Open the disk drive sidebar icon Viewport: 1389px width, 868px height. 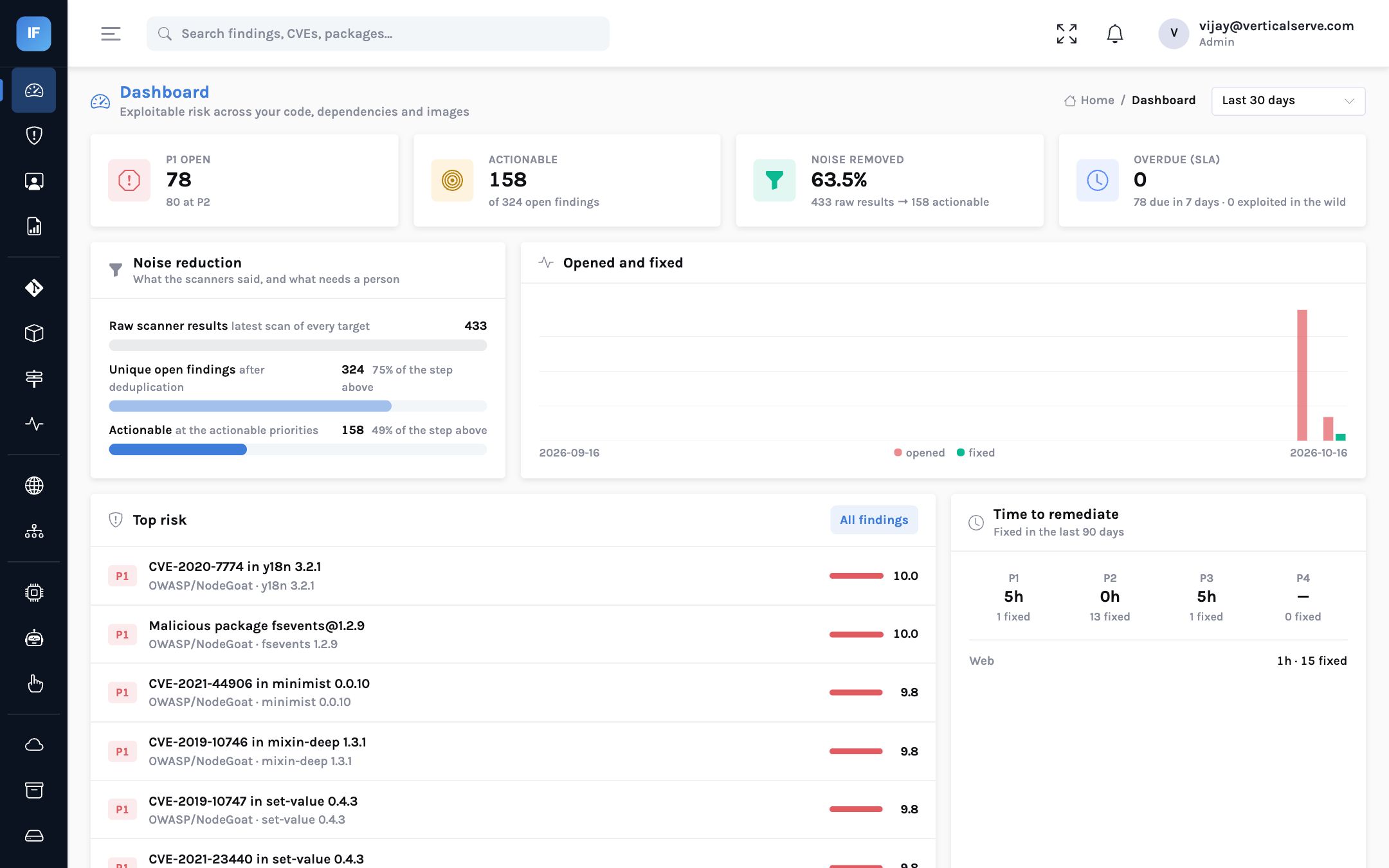(34, 836)
